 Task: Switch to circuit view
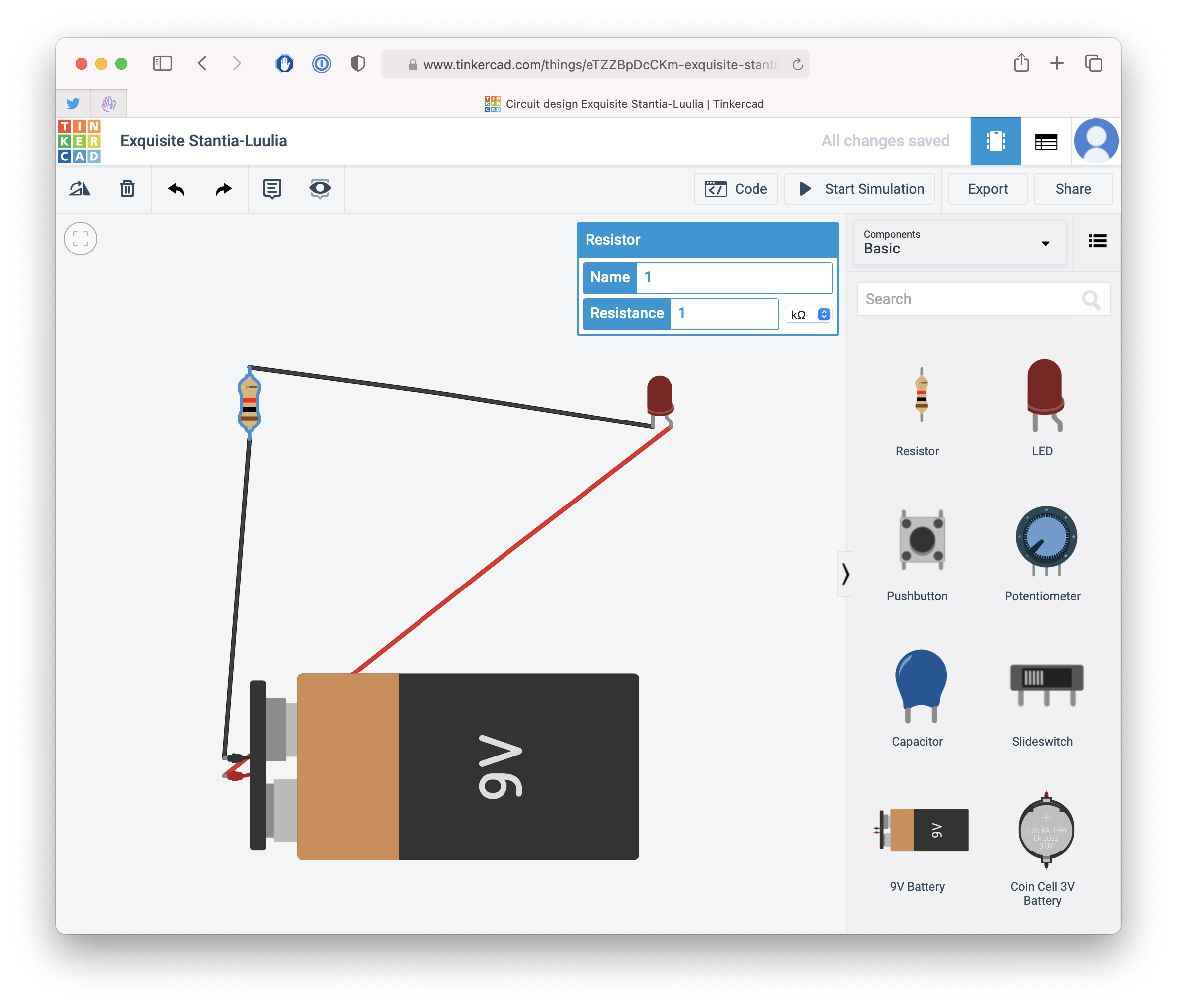pyautogui.click(x=995, y=141)
